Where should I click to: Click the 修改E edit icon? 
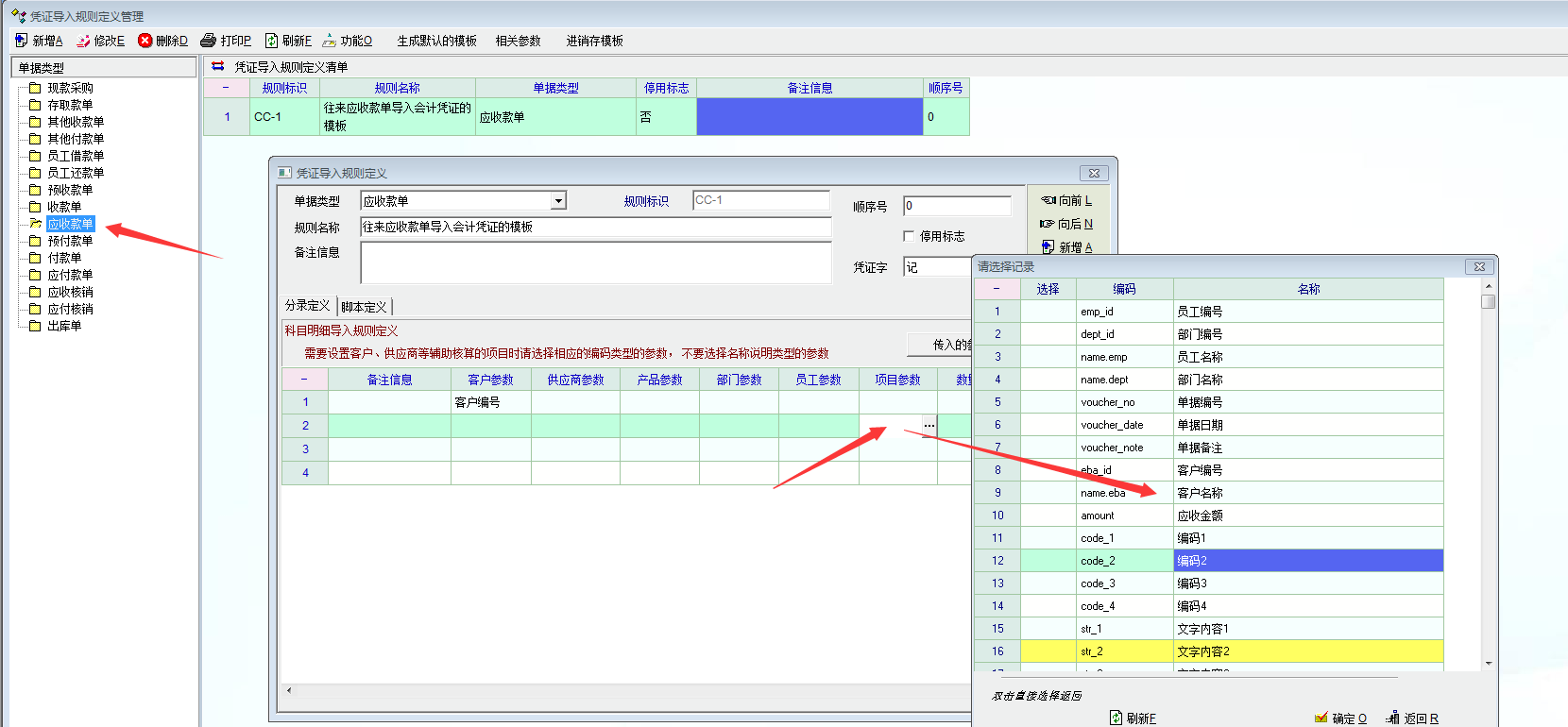(x=83, y=41)
